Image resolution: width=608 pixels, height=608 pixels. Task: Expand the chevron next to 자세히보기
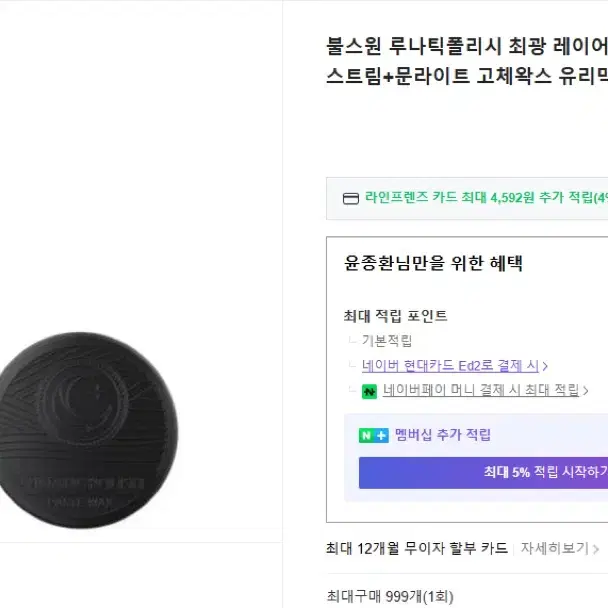(595, 549)
